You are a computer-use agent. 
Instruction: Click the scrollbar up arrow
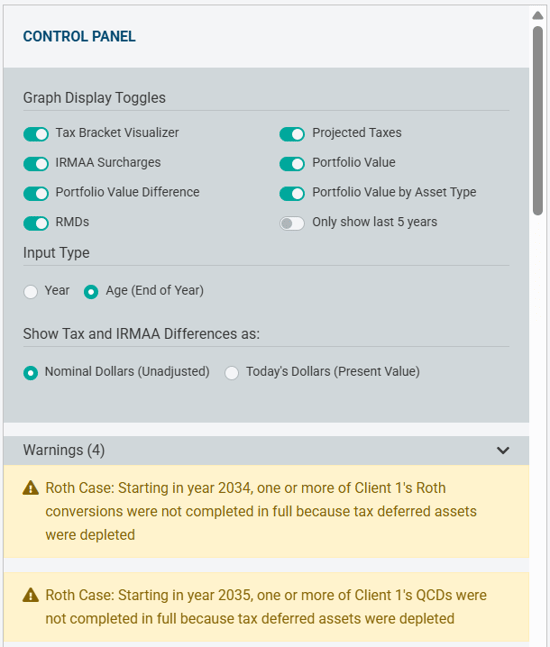[538, 16]
